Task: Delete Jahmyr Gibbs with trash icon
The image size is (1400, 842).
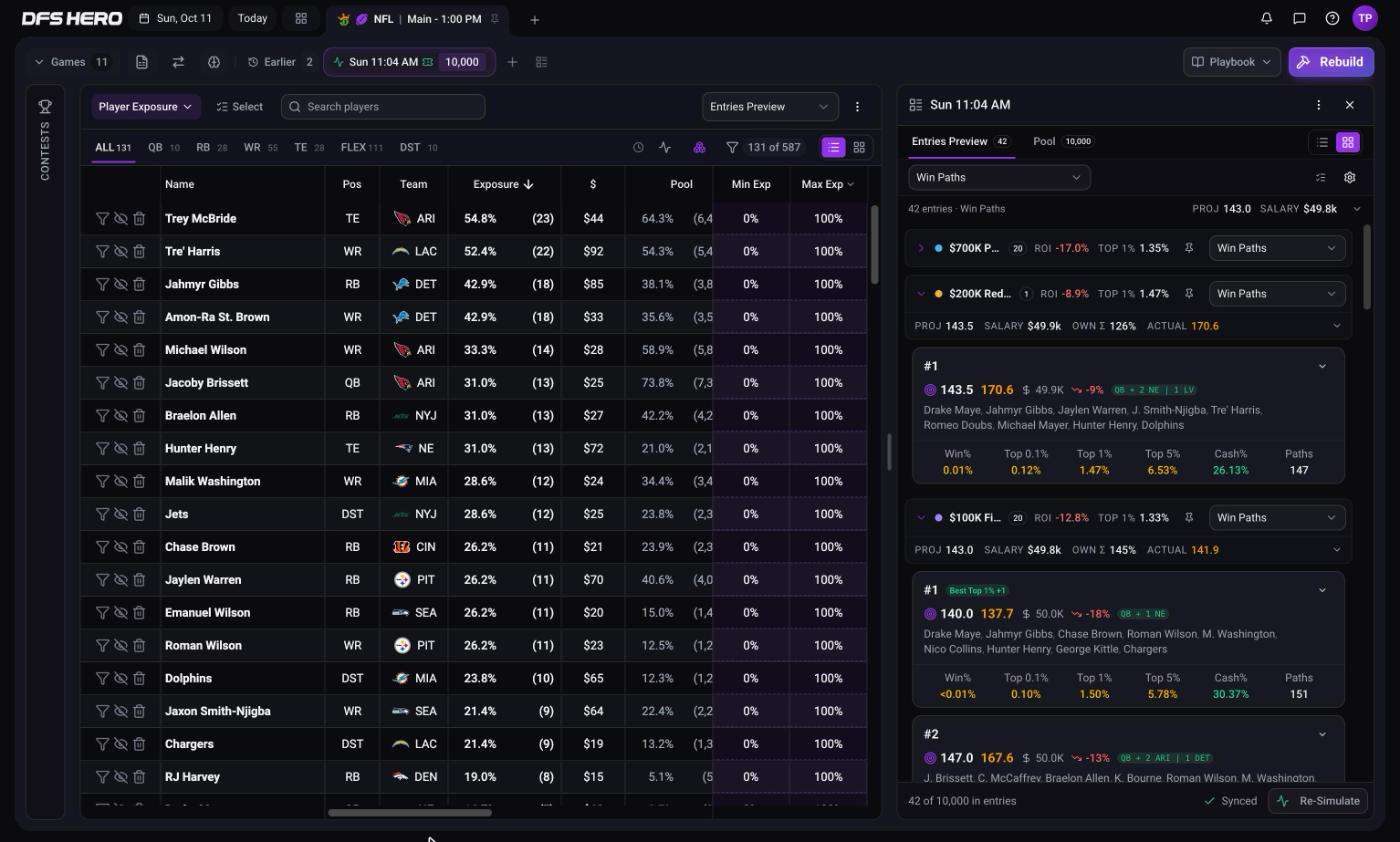Action: (139, 284)
